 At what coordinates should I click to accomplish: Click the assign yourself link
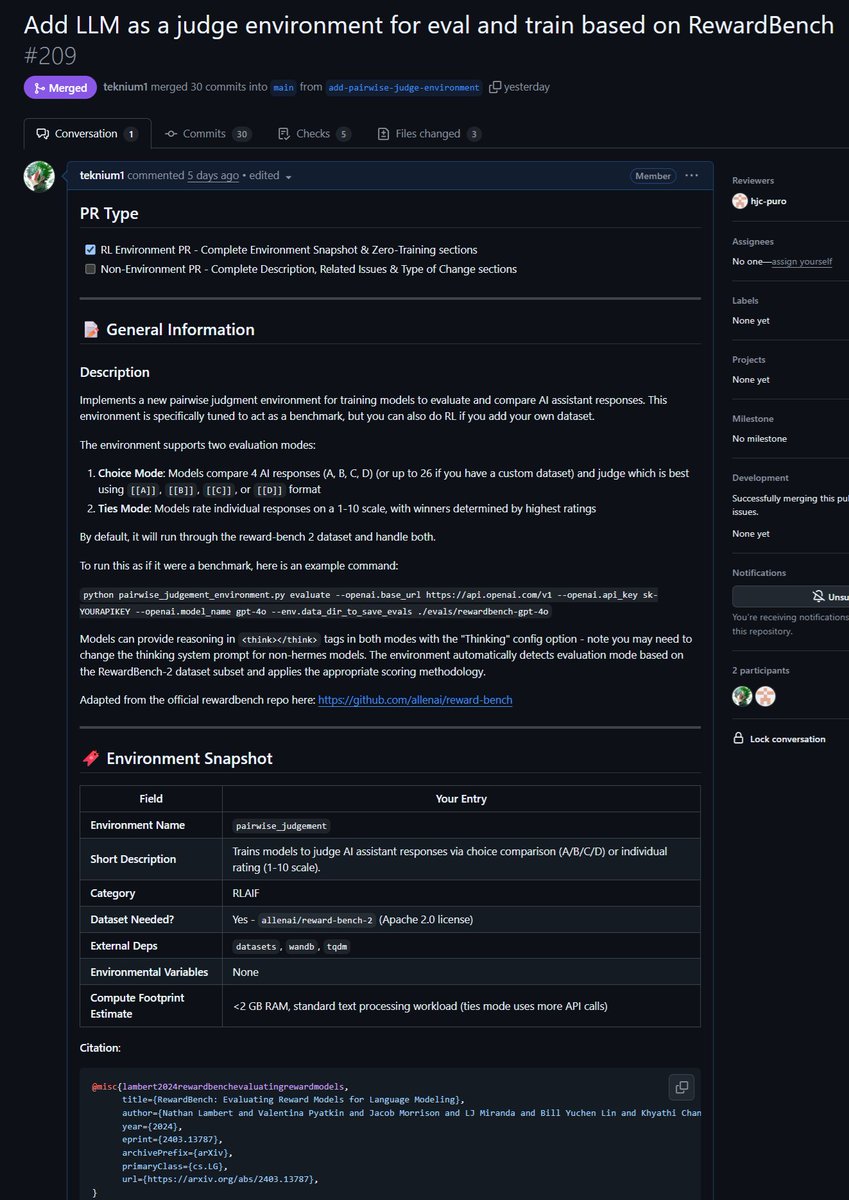tap(802, 261)
